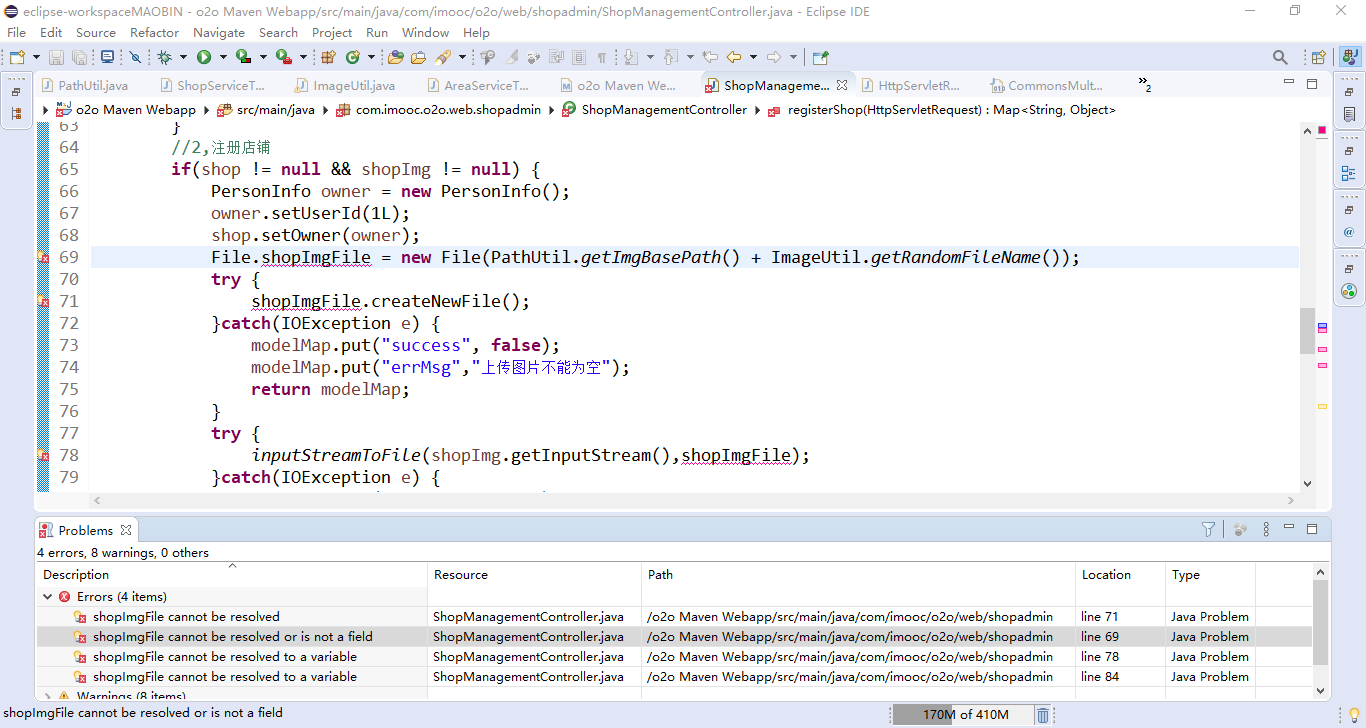Image resolution: width=1366 pixels, height=728 pixels.
Task: Click the Save disk icon
Action: pos(55,57)
